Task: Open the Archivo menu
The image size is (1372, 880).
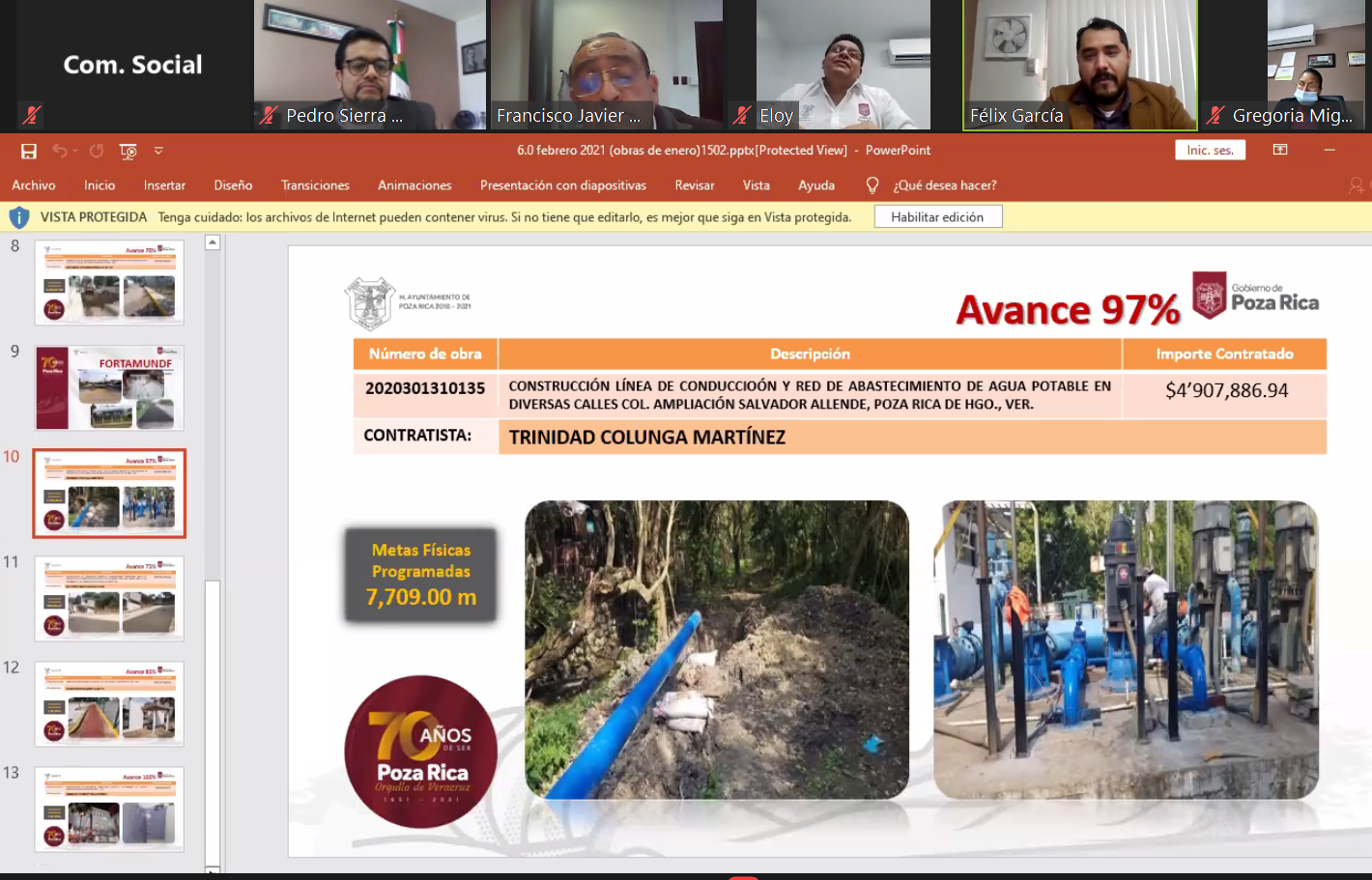Action: point(34,185)
